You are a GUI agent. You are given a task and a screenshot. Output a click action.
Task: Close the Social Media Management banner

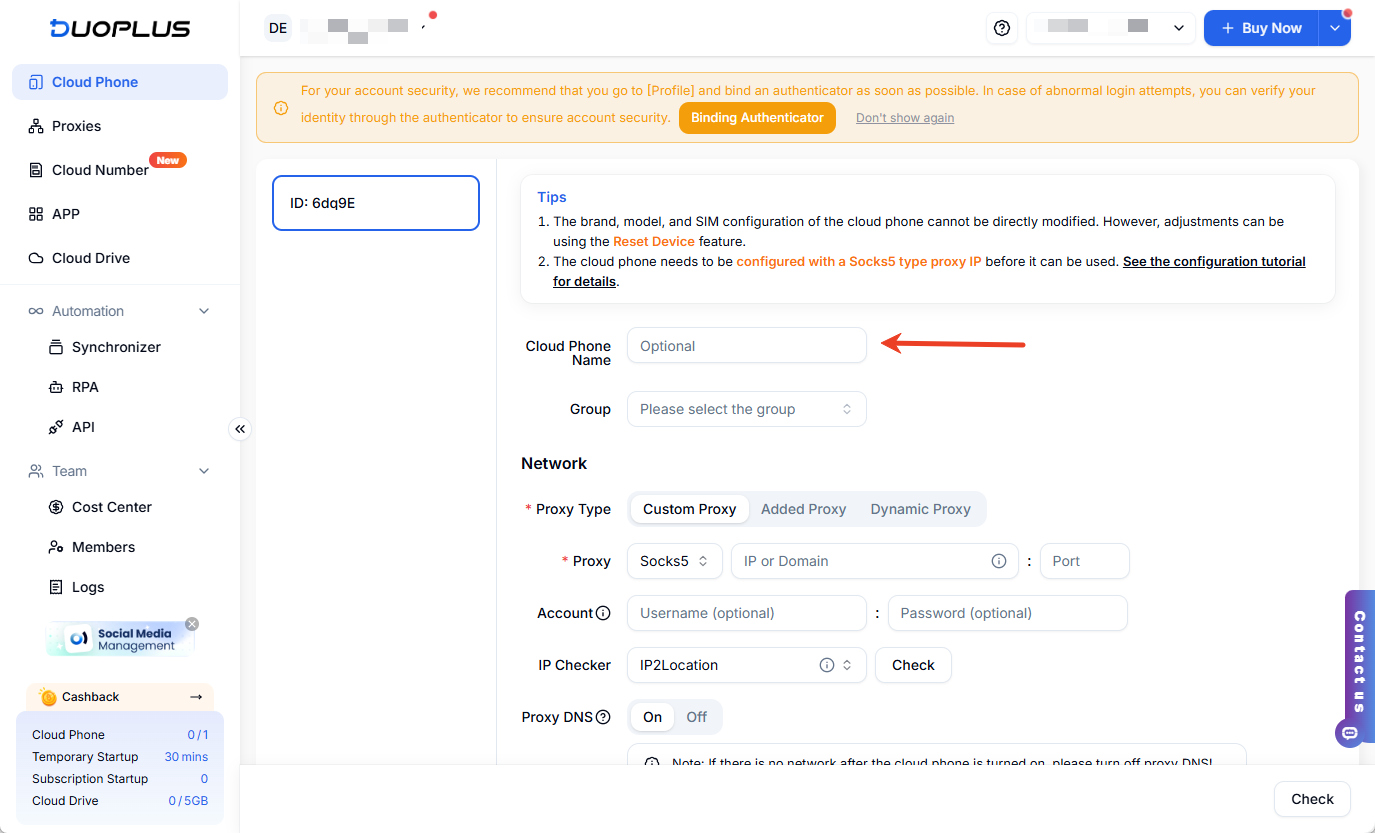coord(192,624)
